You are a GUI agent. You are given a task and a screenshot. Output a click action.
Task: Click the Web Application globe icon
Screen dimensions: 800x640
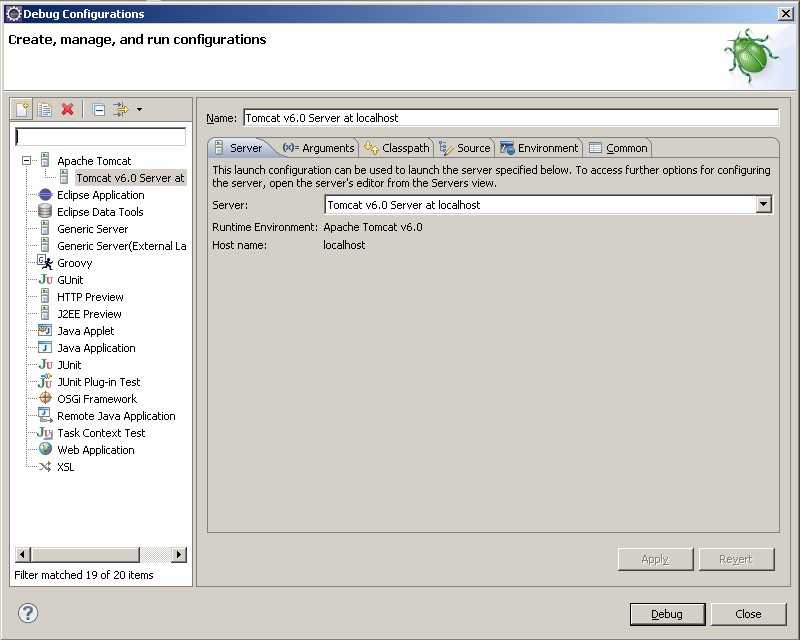(x=45, y=449)
